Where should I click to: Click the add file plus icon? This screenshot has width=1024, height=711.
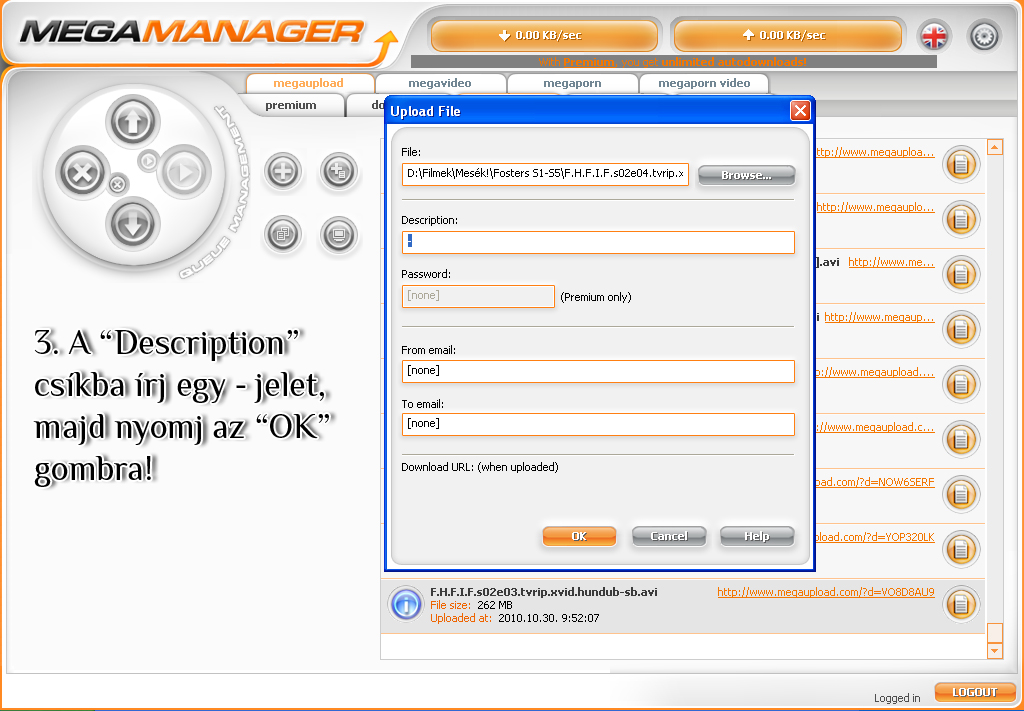pyautogui.click(x=283, y=172)
